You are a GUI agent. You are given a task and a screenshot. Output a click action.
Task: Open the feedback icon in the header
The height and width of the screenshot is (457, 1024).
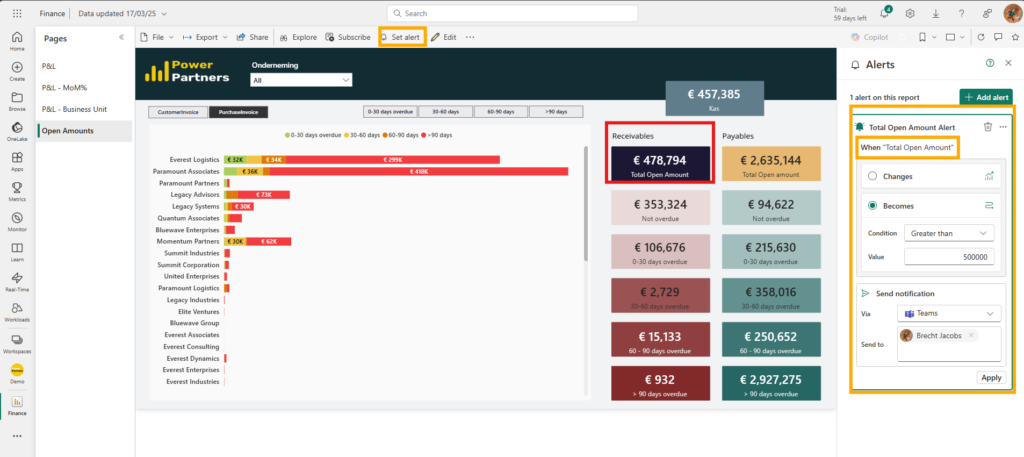(x=987, y=13)
